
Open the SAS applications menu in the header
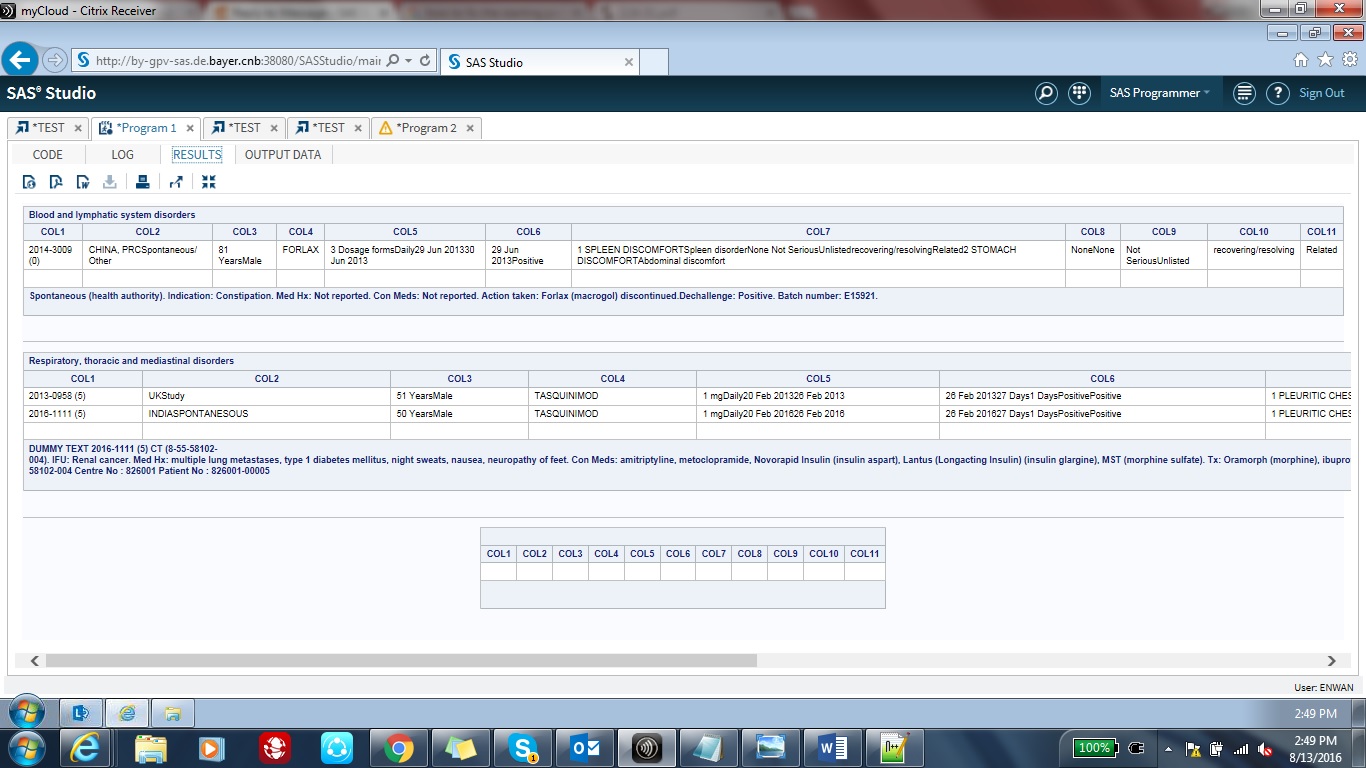1080,93
